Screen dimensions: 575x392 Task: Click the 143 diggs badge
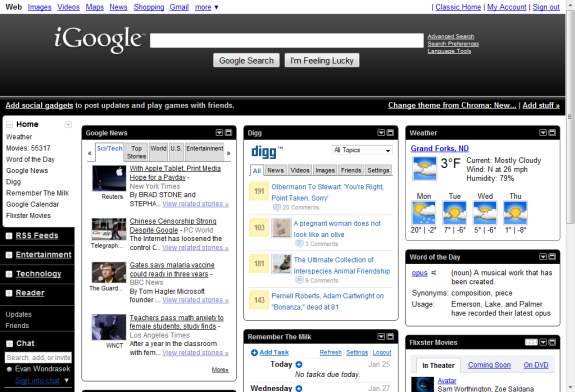tap(259, 300)
